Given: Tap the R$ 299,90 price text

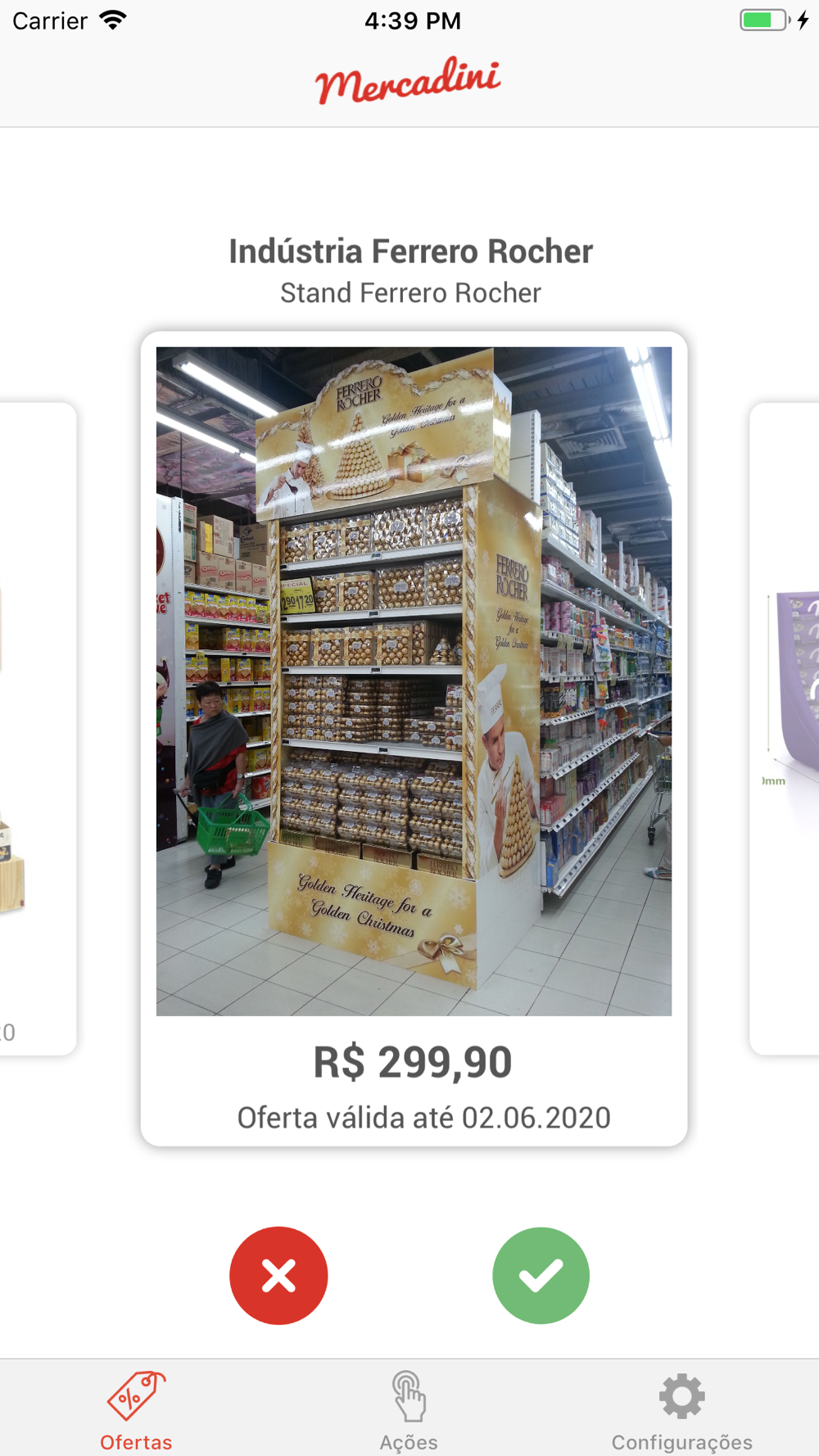Looking at the screenshot, I should tap(413, 1062).
